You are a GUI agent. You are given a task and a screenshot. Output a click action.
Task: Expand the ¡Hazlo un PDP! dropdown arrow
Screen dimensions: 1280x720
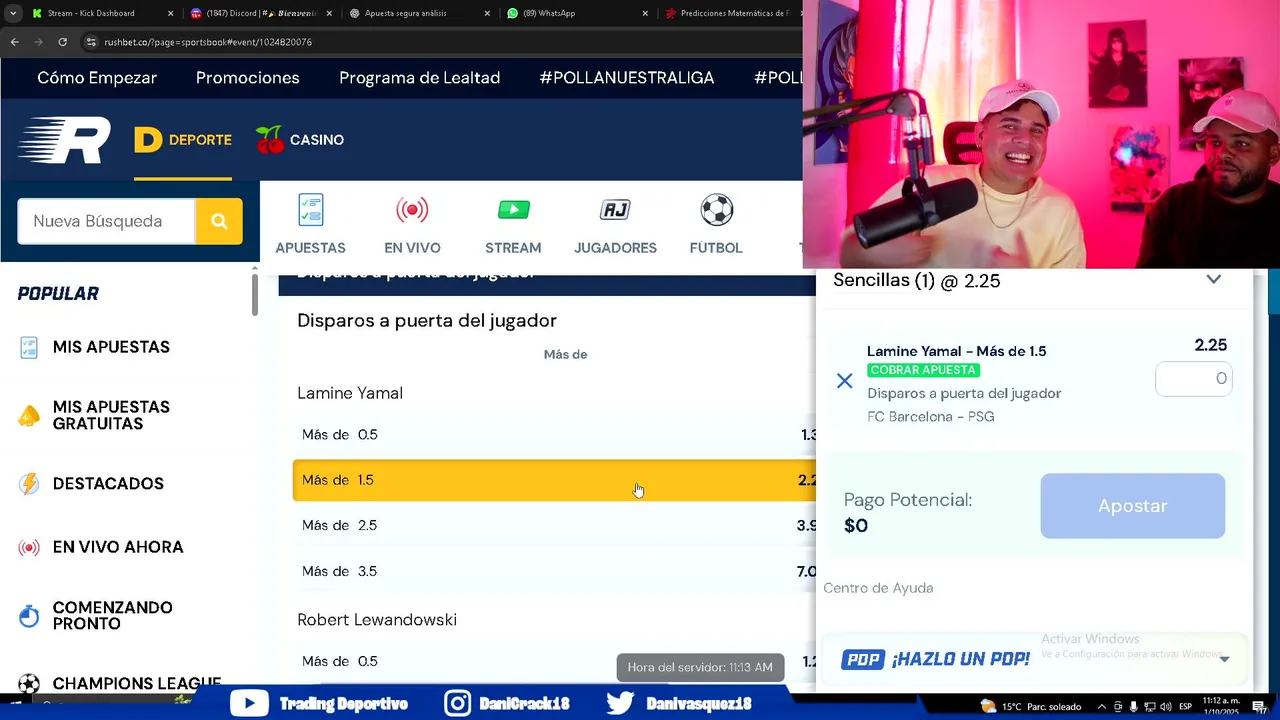1224,659
